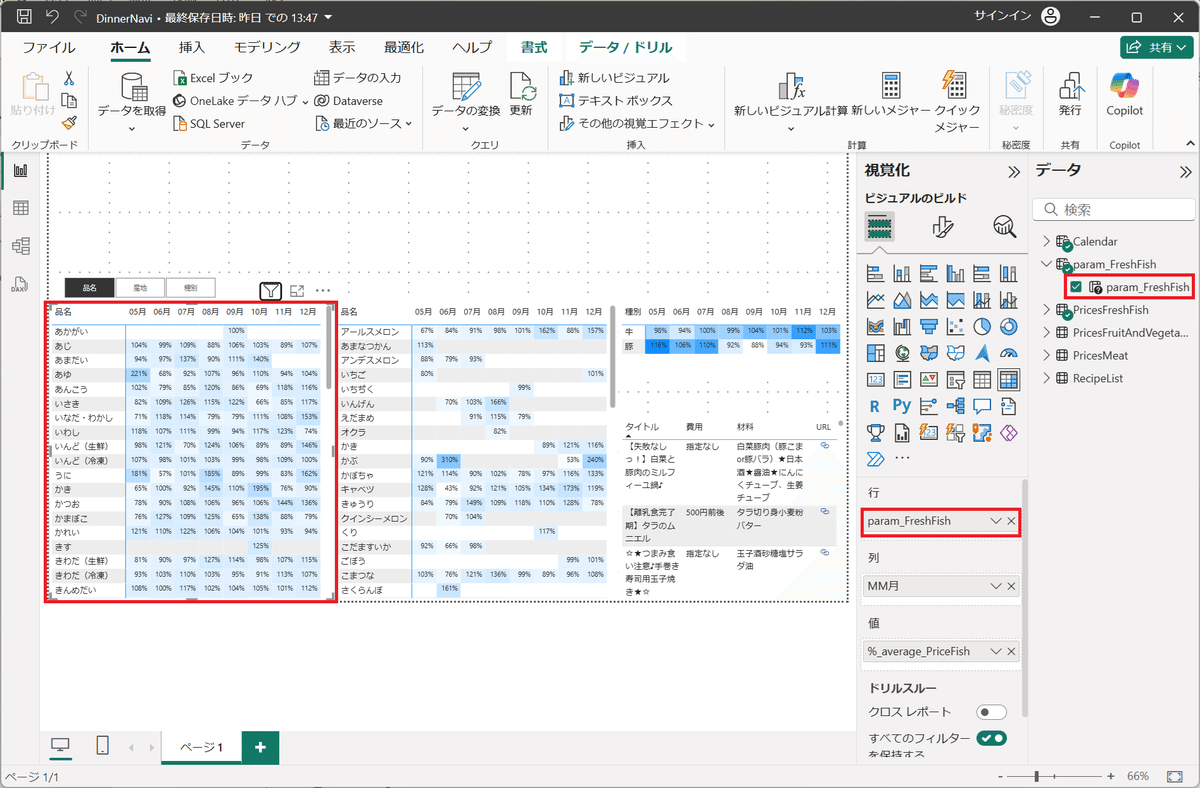Click the SQL Server data source
The width and height of the screenshot is (1200, 788).
[209, 123]
